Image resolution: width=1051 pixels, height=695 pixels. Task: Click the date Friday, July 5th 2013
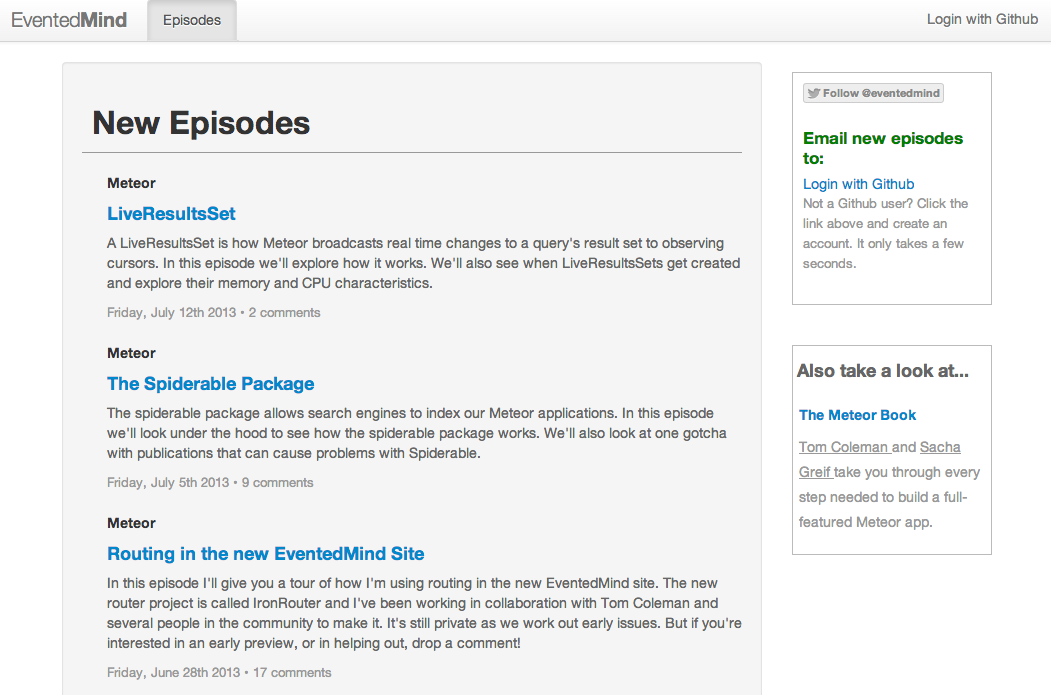[x=168, y=483]
